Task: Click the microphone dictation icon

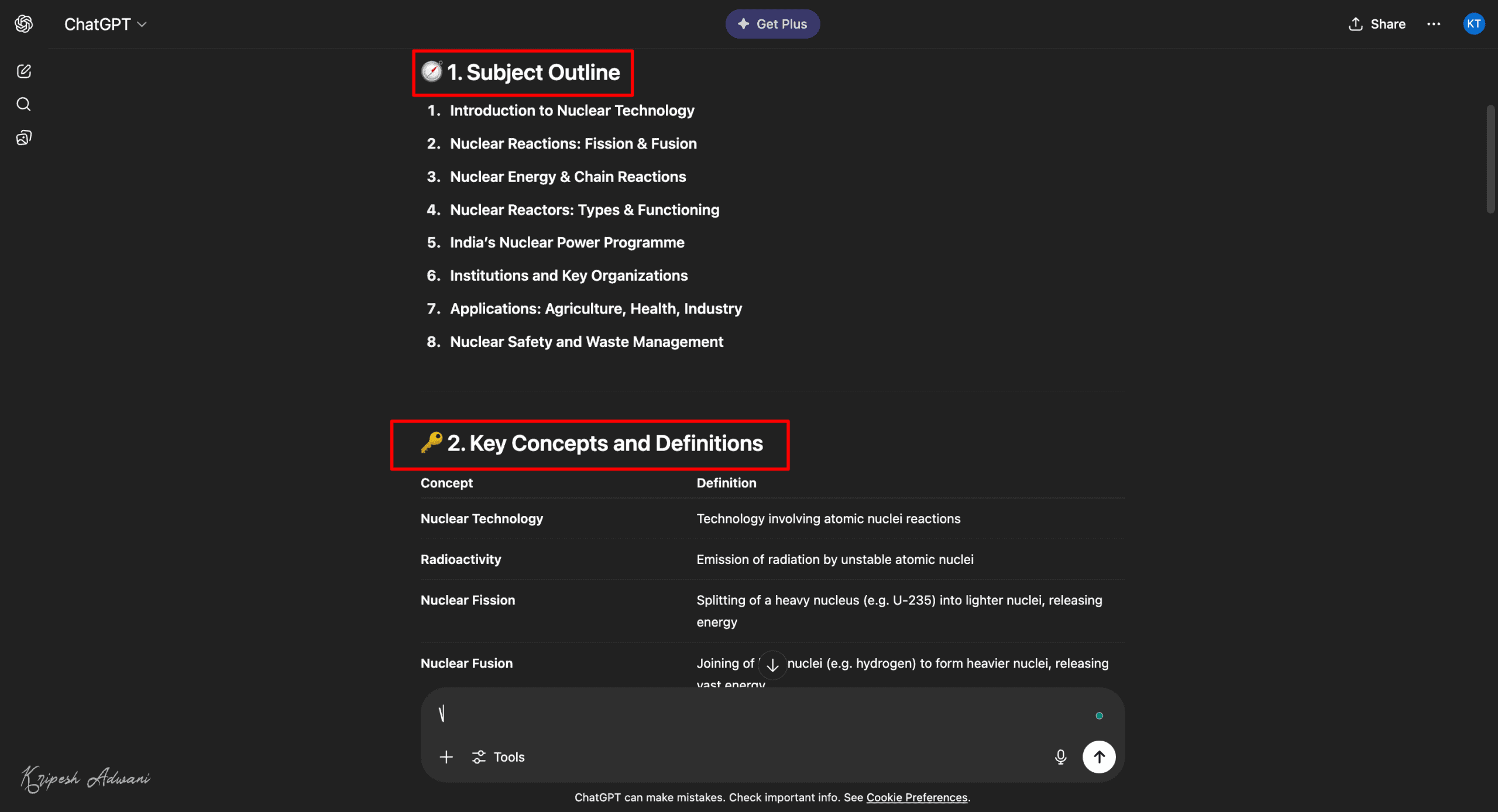Action: pyautogui.click(x=1060, y=757)
